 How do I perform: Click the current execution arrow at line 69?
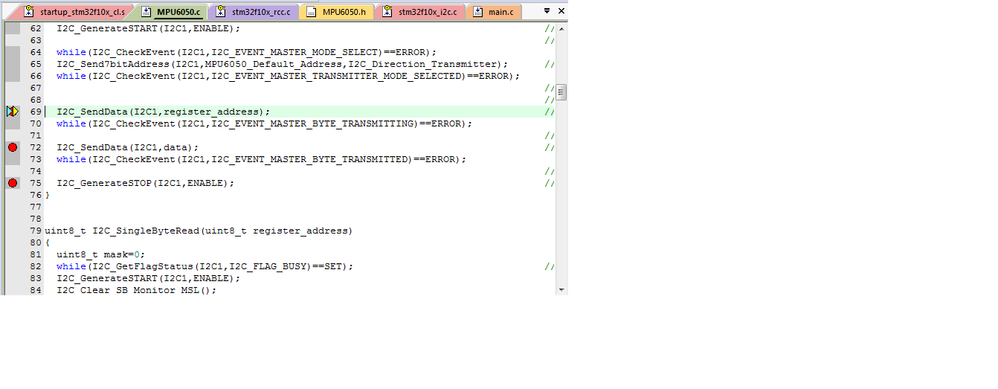pyautogui.click(x=13, y=111)
